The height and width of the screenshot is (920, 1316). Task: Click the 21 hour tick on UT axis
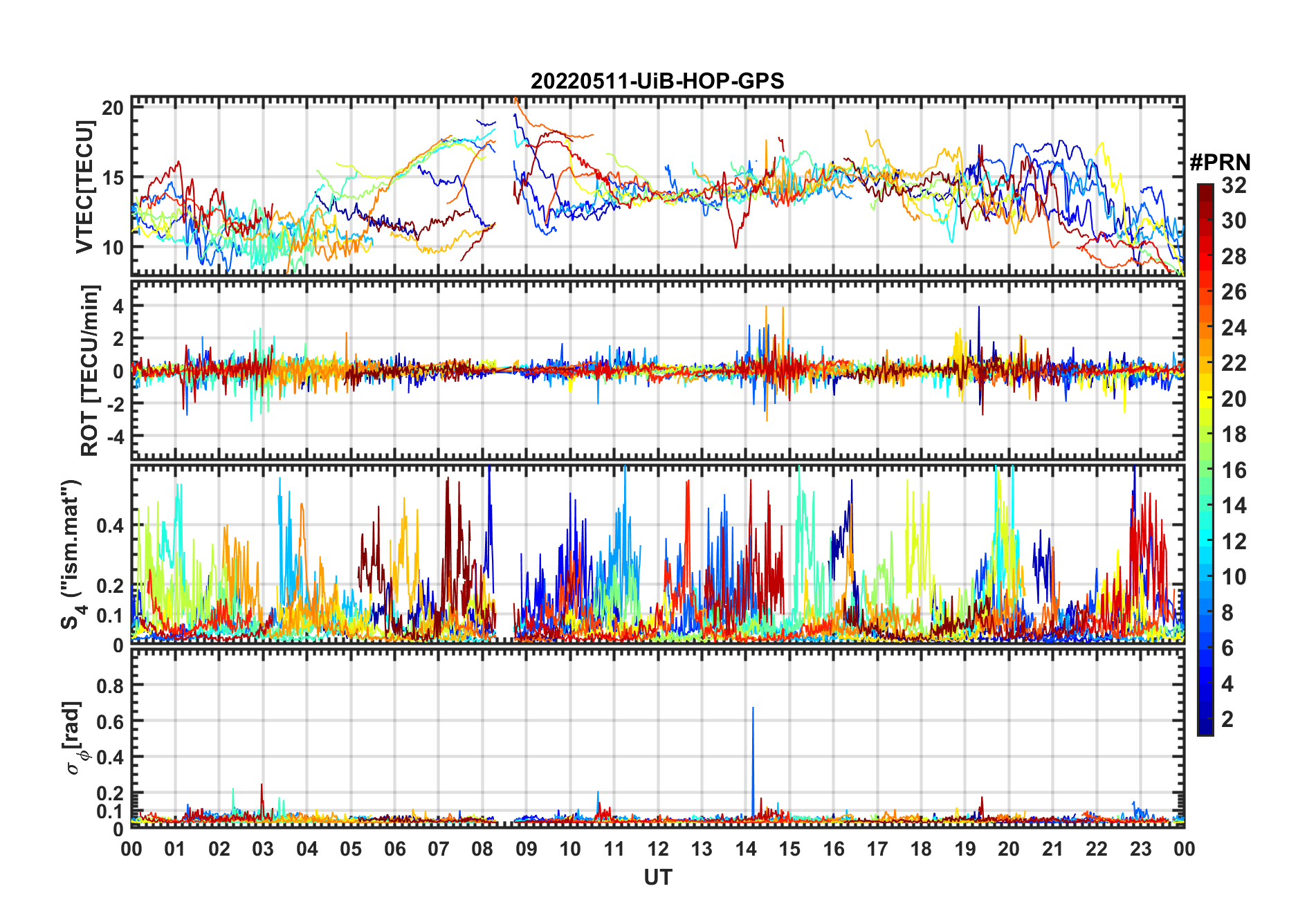click(x=1052, y=849)
